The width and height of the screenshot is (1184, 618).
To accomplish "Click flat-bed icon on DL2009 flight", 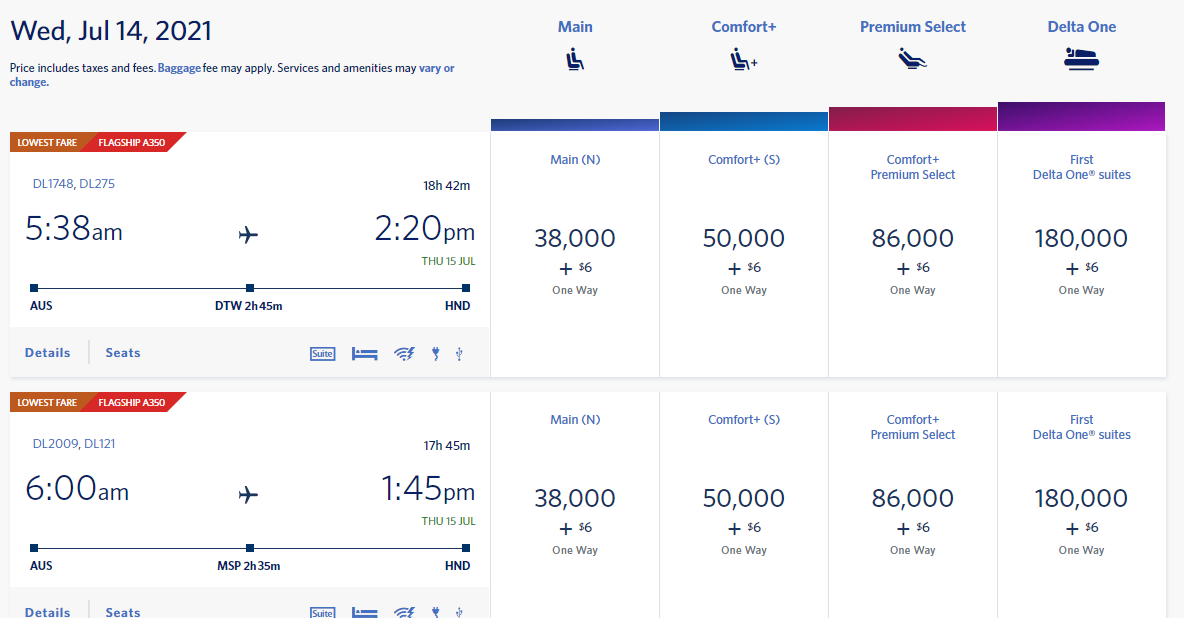I will (365, 612).
